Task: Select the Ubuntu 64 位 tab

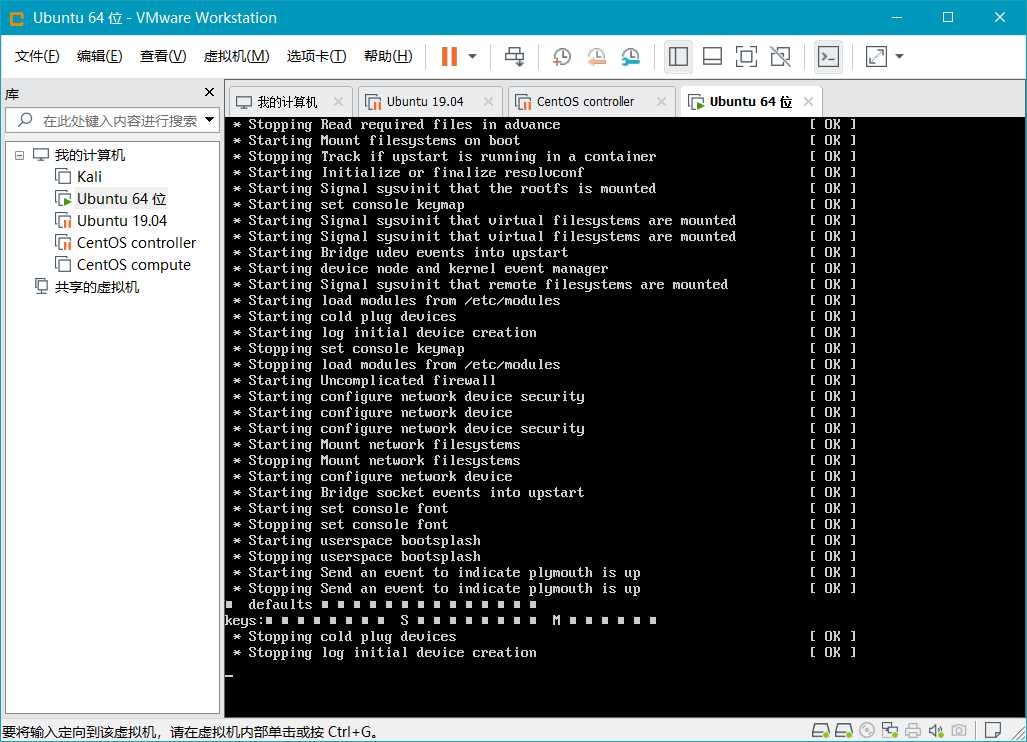Action: 751,102
